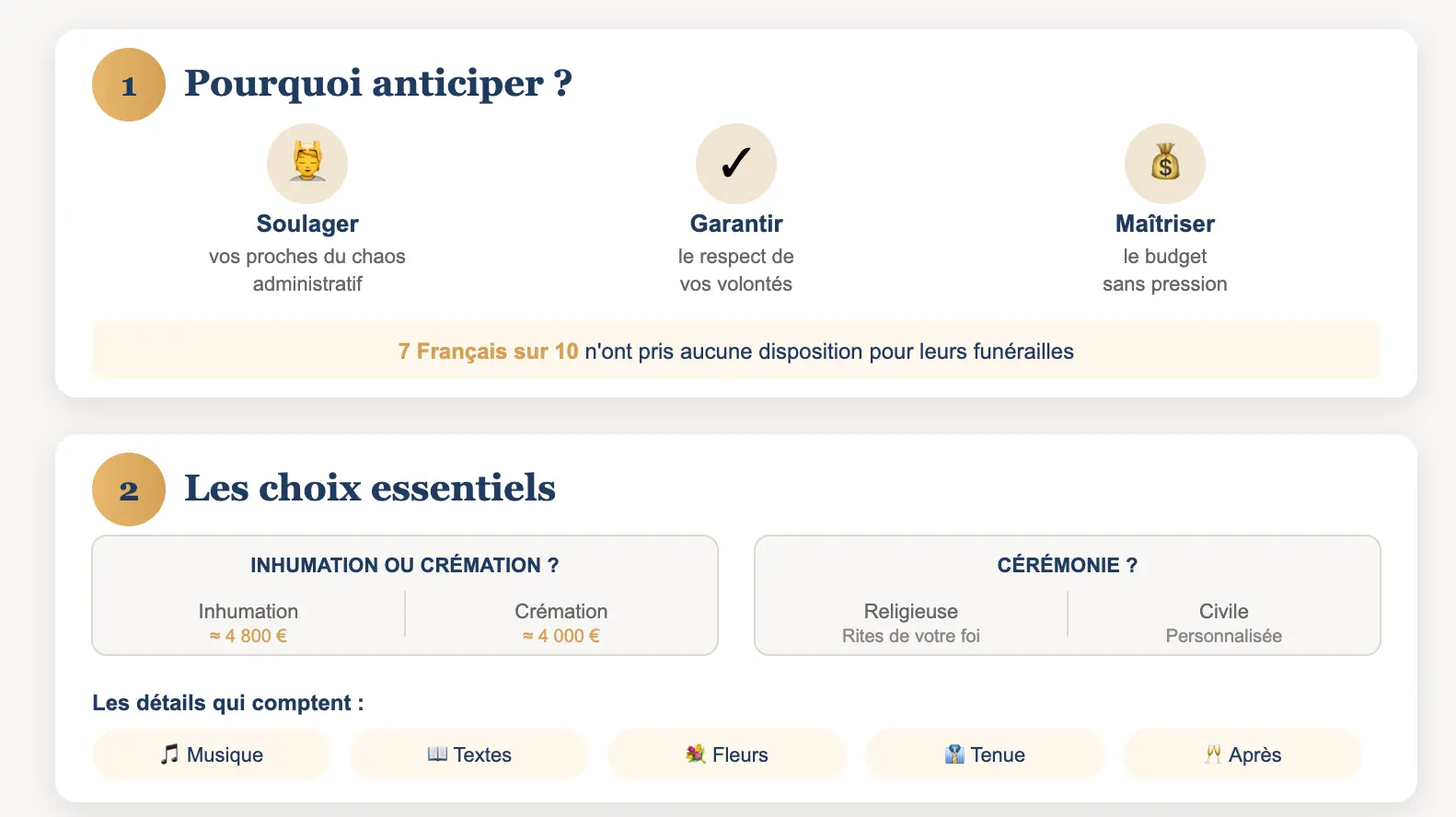This screenshot has height=817, width=1456.
Task: Click the money bag icon above Maîtriser
Action: pyautogui.click(x=1165, y=163)
